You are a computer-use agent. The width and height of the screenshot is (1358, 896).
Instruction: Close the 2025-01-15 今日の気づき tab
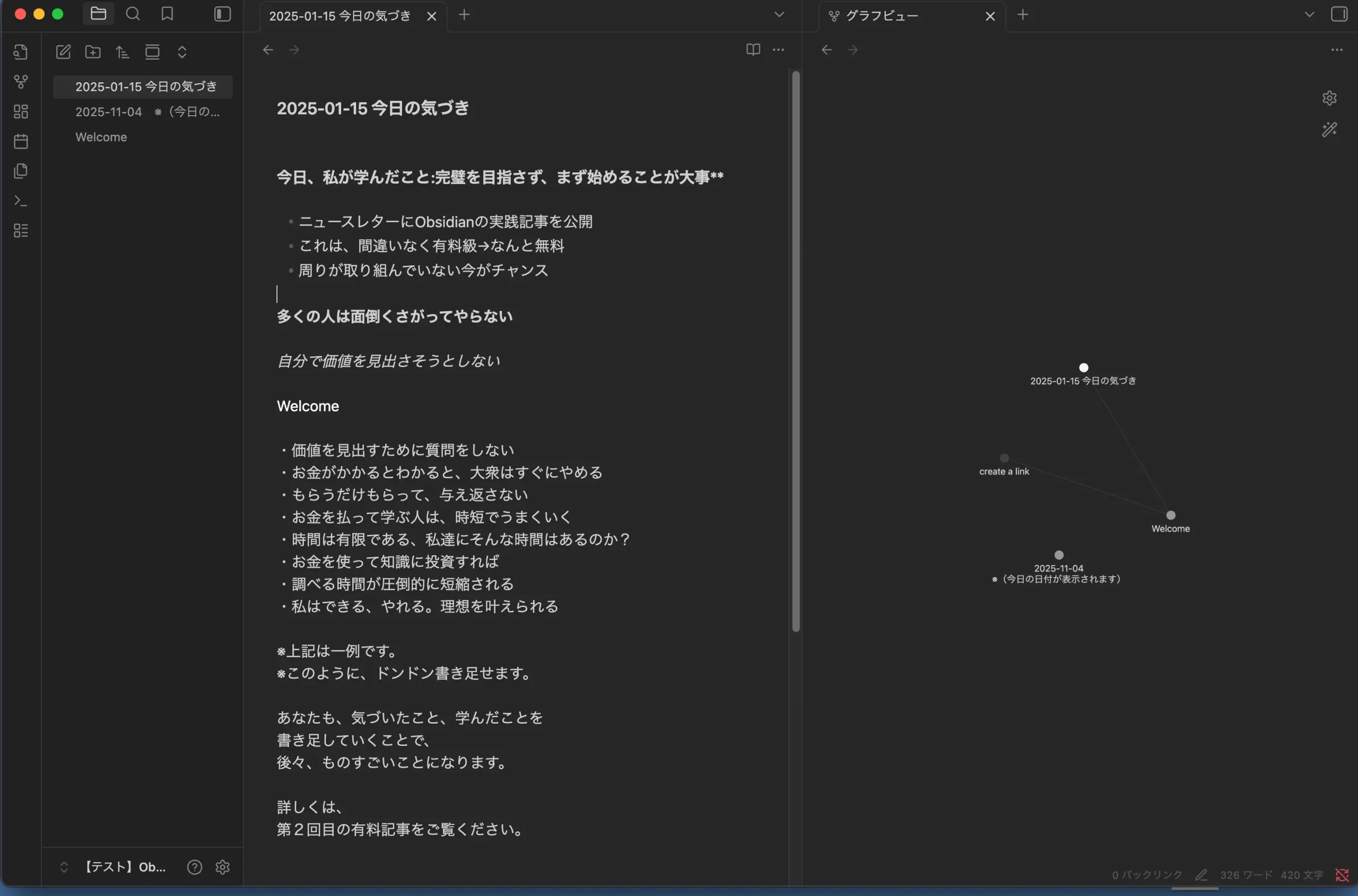pos(432,16)
